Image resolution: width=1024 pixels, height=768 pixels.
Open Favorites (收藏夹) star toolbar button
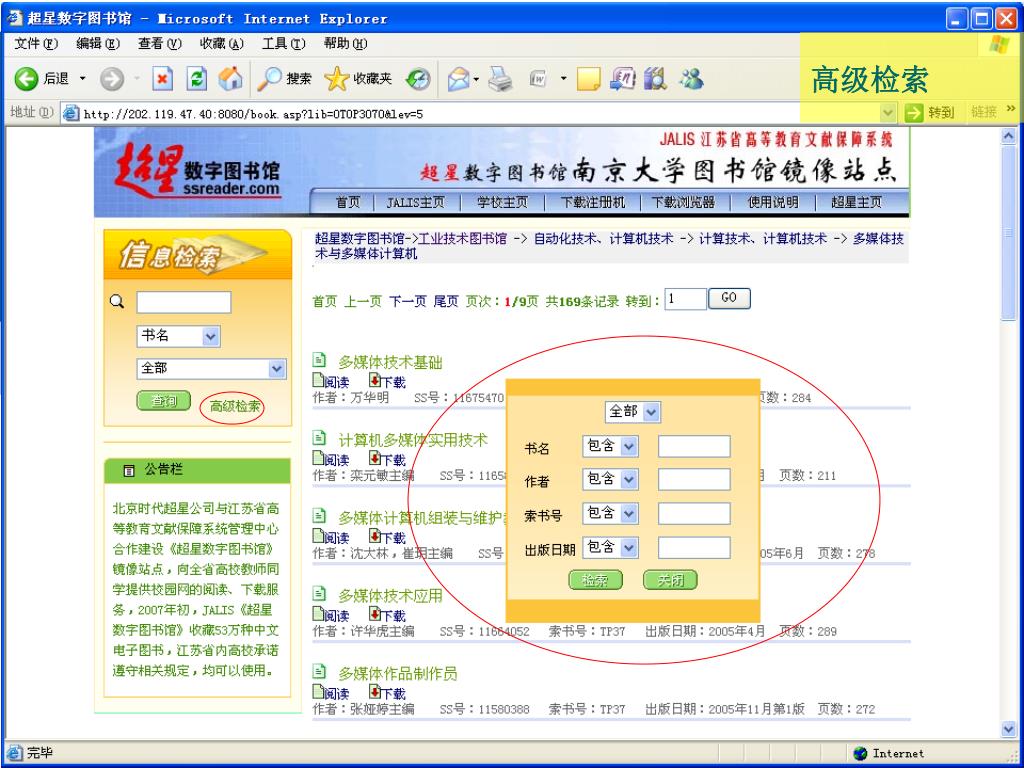click(x=358, y=79)
